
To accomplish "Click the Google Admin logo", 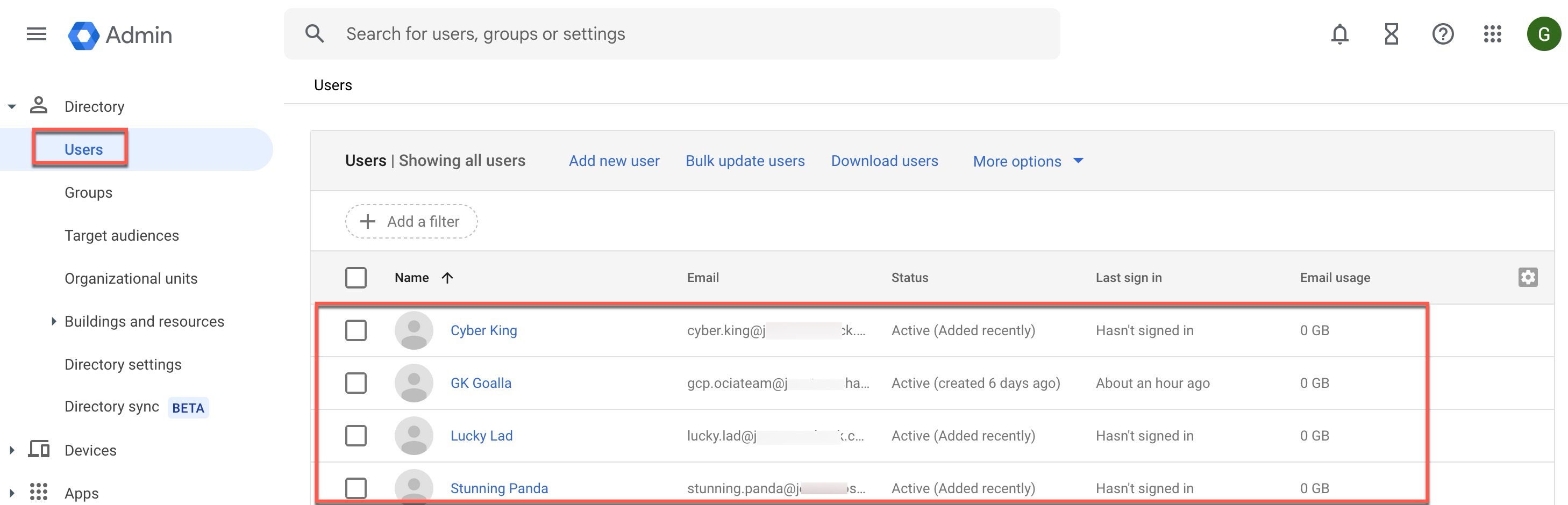I will 84,35.
